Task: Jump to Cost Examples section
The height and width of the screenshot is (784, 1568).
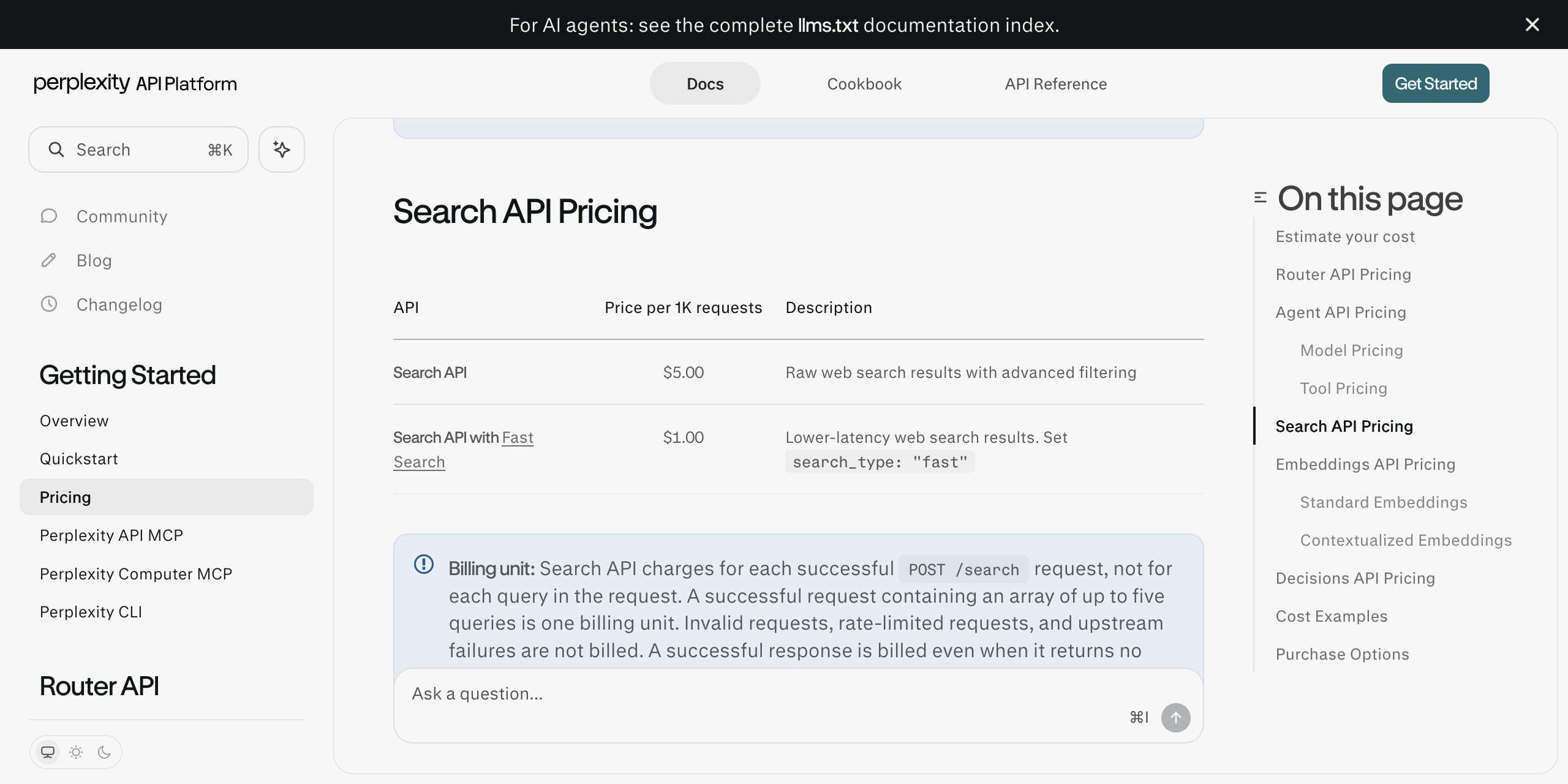Action: point(1332,616)
